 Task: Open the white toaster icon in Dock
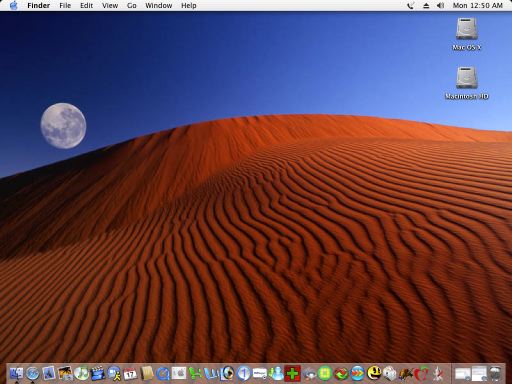390,373
